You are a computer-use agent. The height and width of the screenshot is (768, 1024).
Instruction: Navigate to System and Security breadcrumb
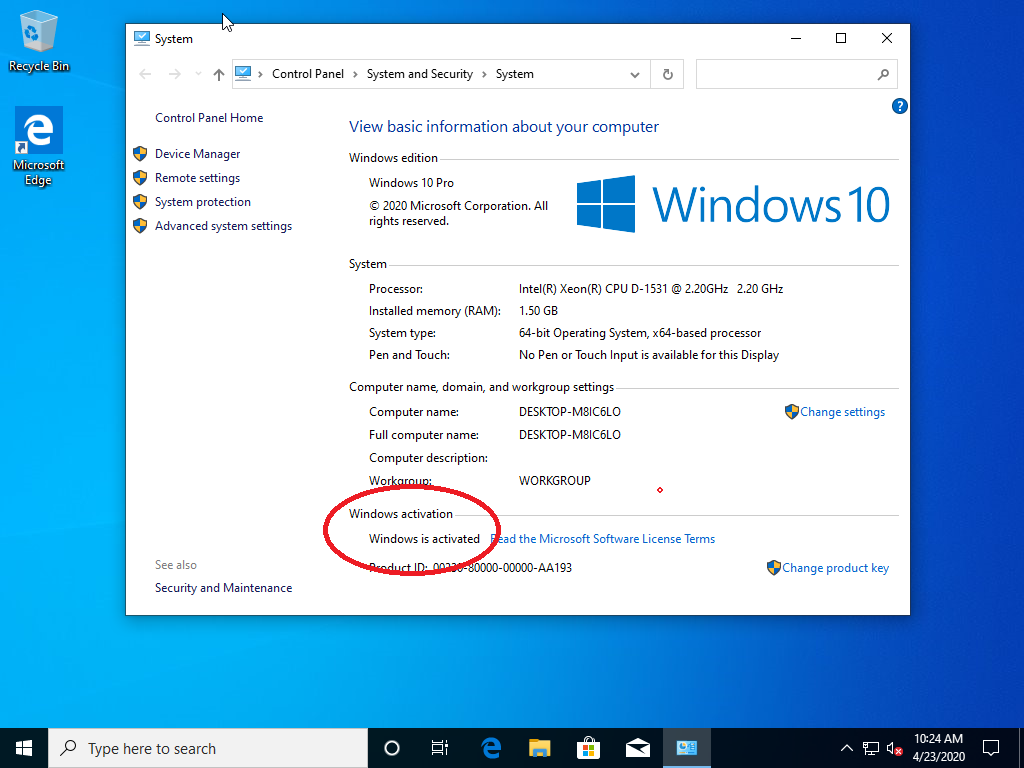(419, 74)
